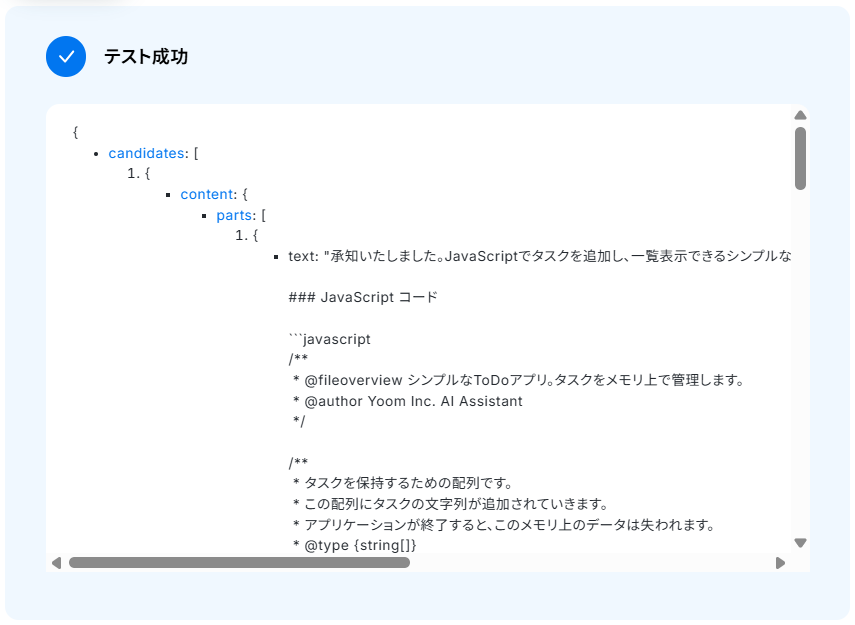Click the テスト成功 heading
This screenshot has height=625, width=855.
(146, 57)
